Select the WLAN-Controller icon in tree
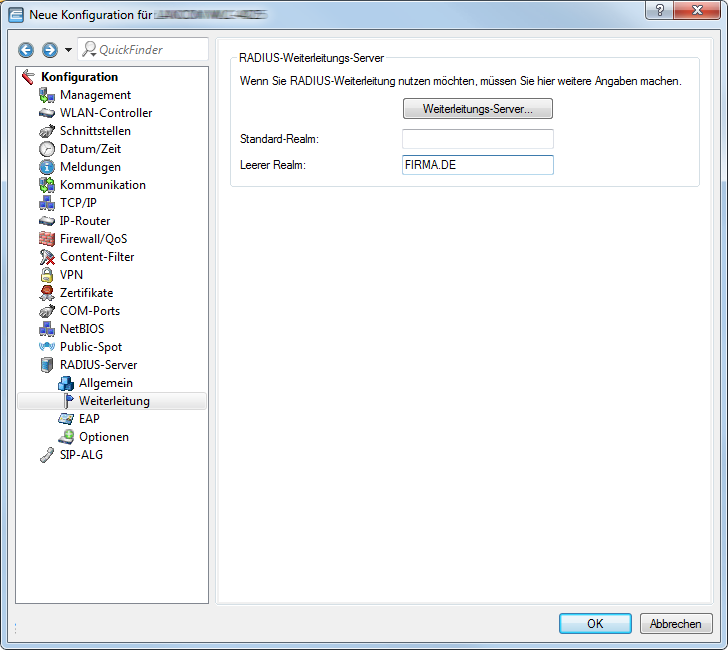The image size is (728, 650). click(46, 113)
